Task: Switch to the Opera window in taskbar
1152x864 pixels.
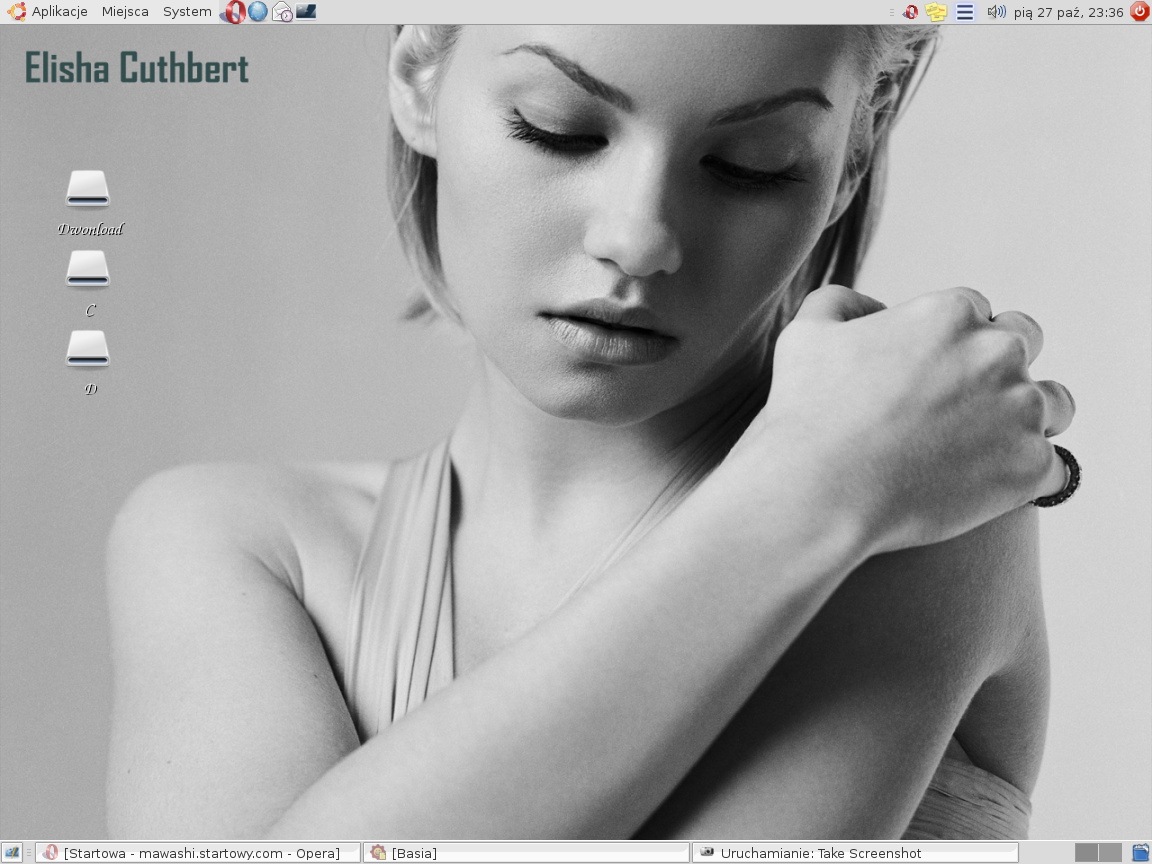Action: click(x=198, y=853)
